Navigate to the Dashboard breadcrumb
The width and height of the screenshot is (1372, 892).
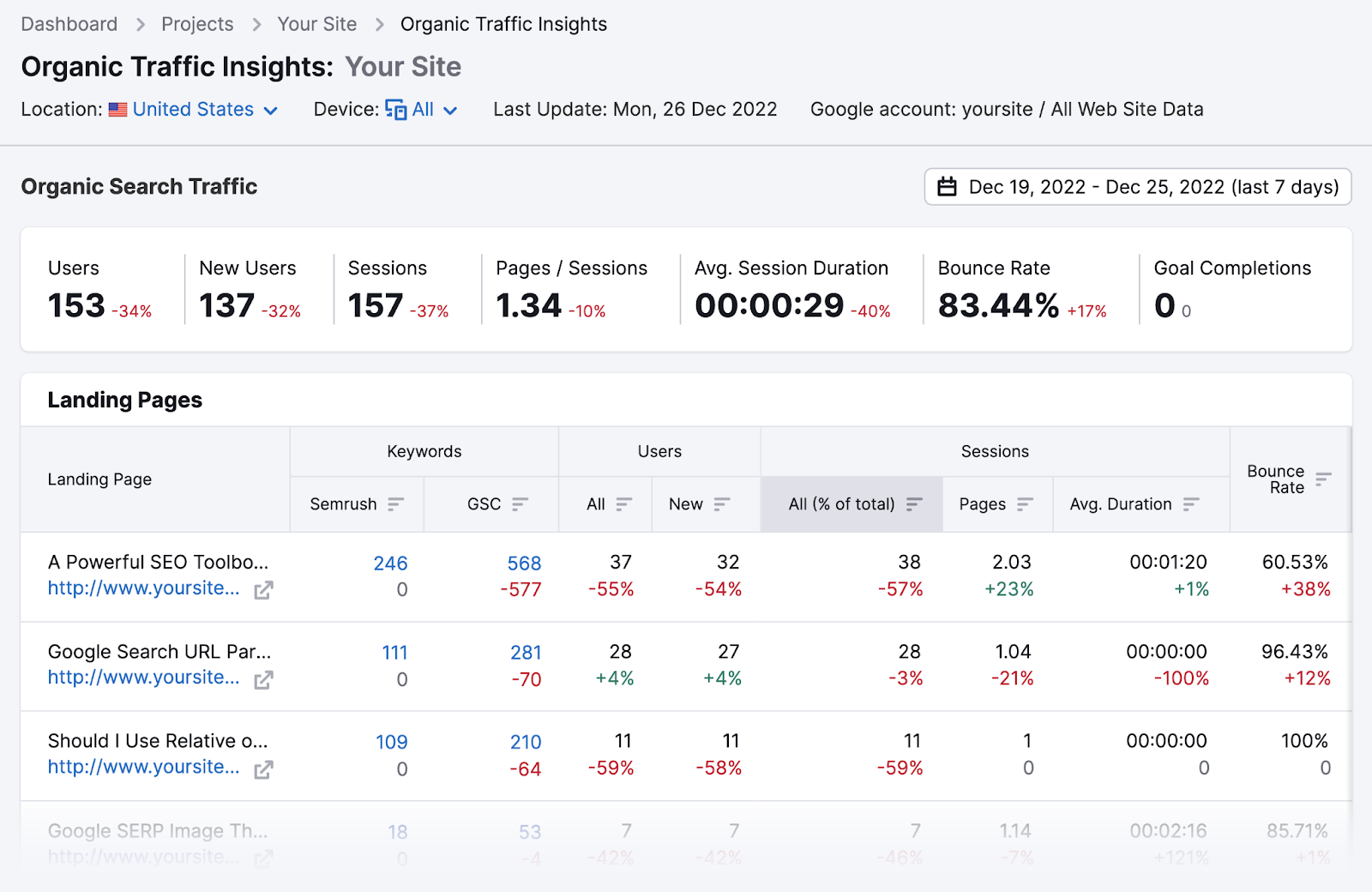[x=69, y=24]
